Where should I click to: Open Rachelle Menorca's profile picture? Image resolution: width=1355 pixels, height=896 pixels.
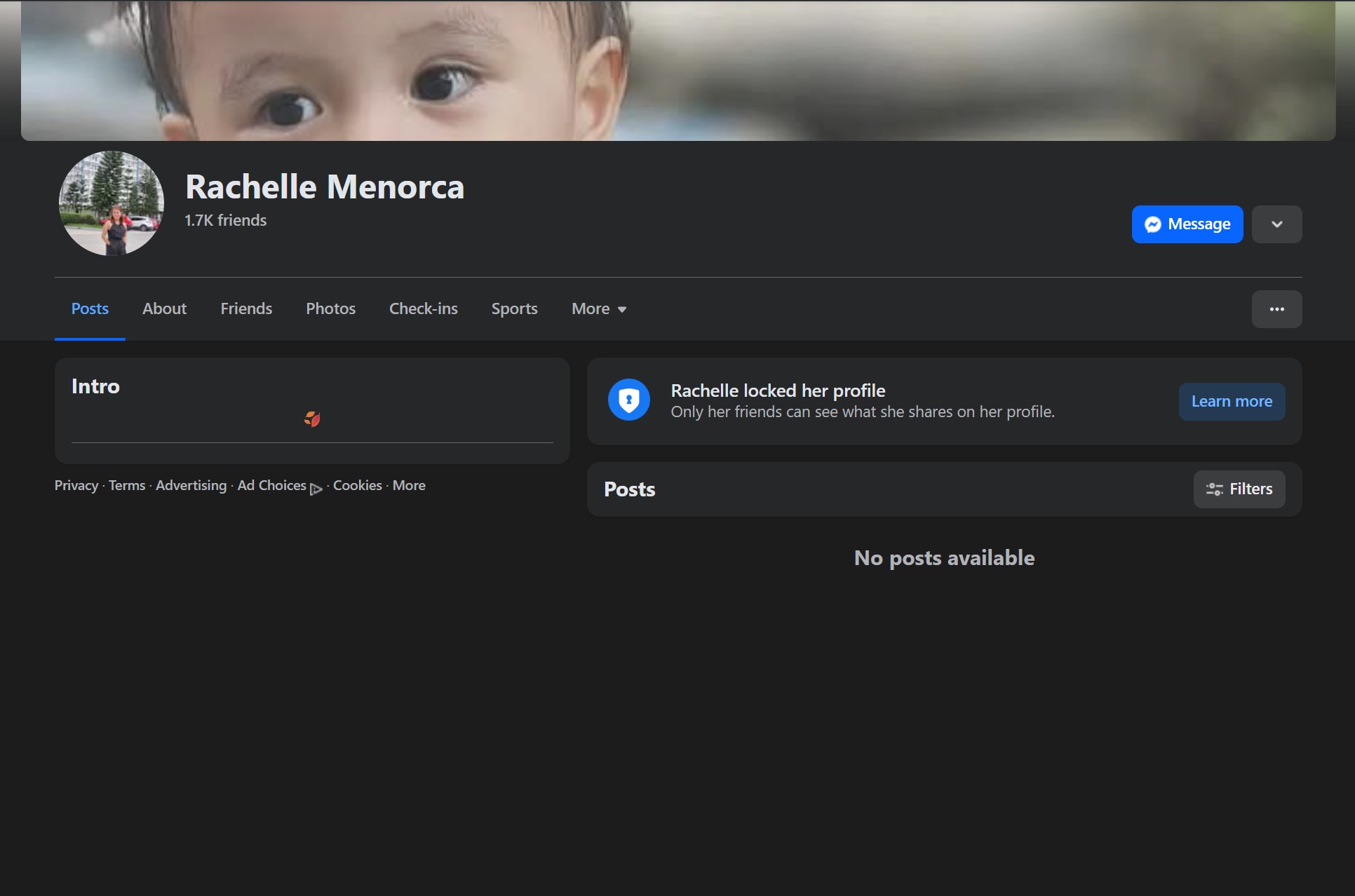(x=111, y=203)
